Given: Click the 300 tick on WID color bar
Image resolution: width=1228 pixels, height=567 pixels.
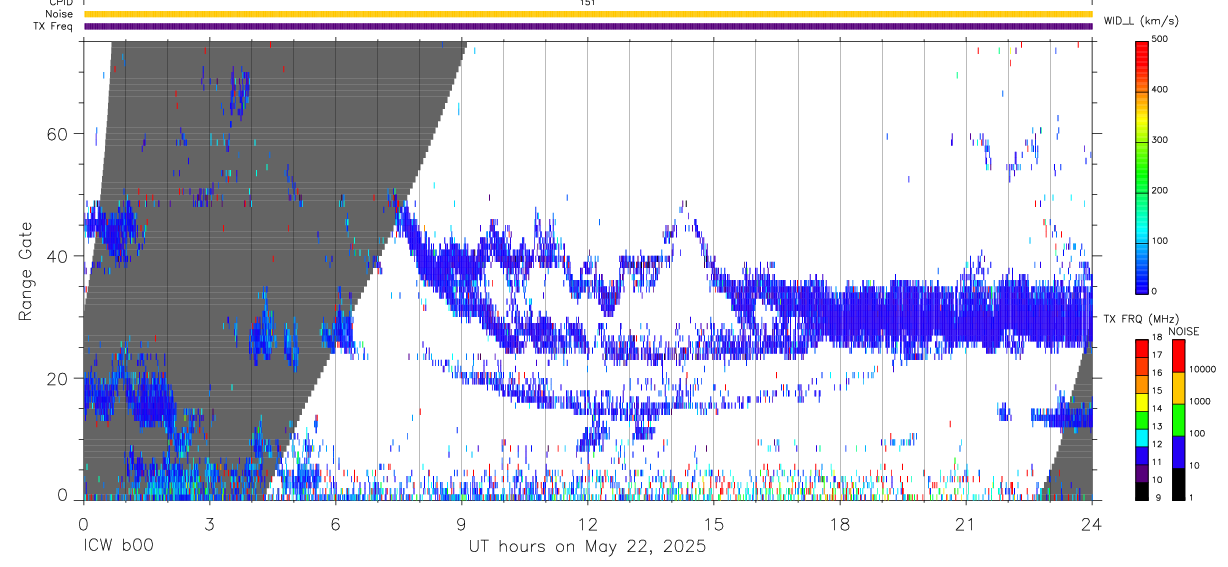Looking at the screenshot, I should 1161,139.
